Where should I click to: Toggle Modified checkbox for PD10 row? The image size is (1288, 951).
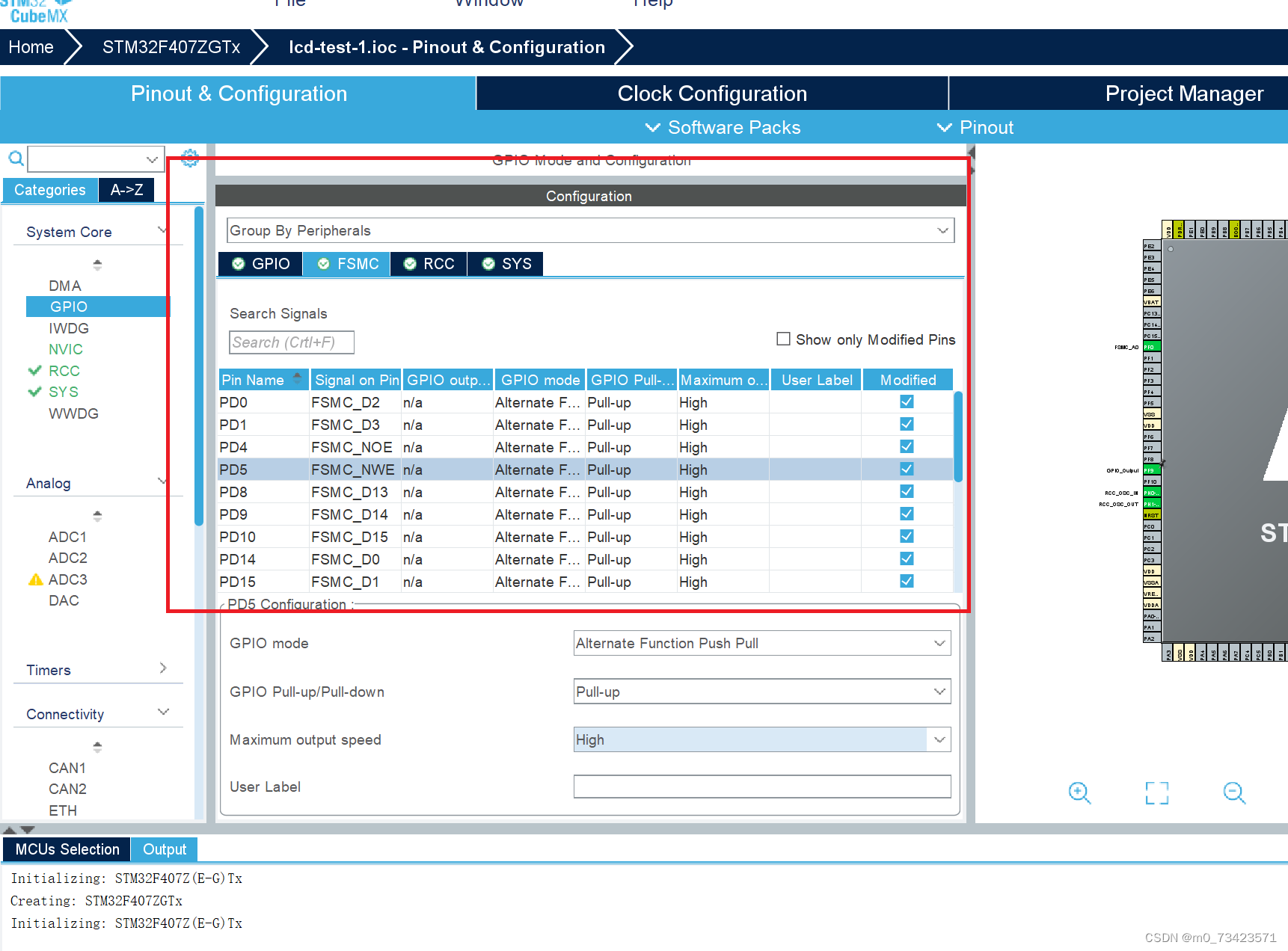pos(907,536)
